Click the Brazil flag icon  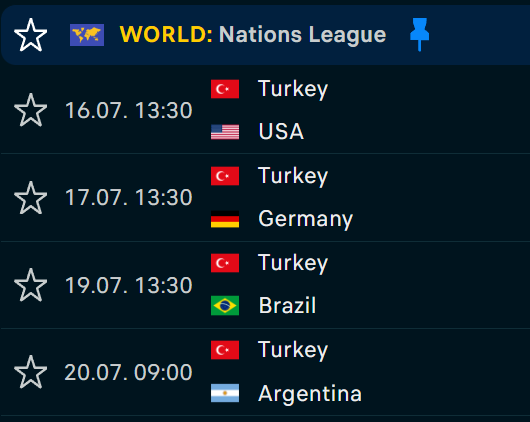225,305
